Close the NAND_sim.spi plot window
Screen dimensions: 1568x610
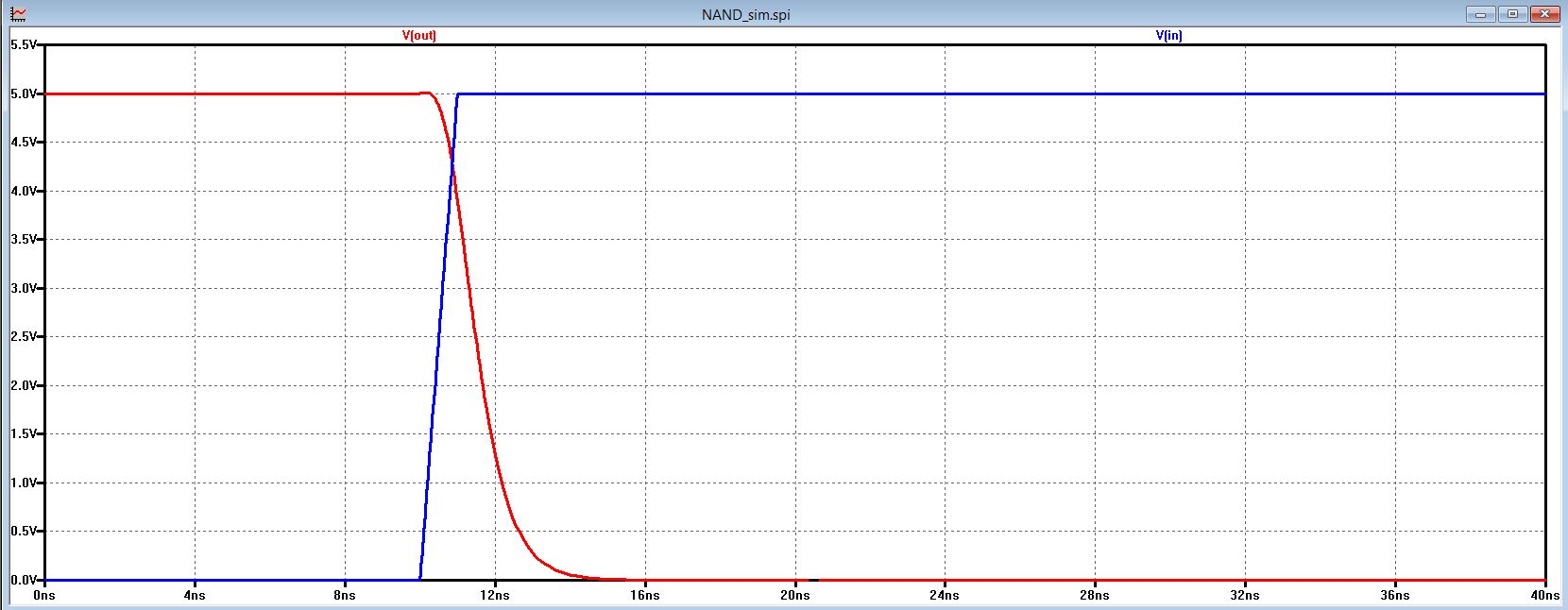pos(1545,14)
